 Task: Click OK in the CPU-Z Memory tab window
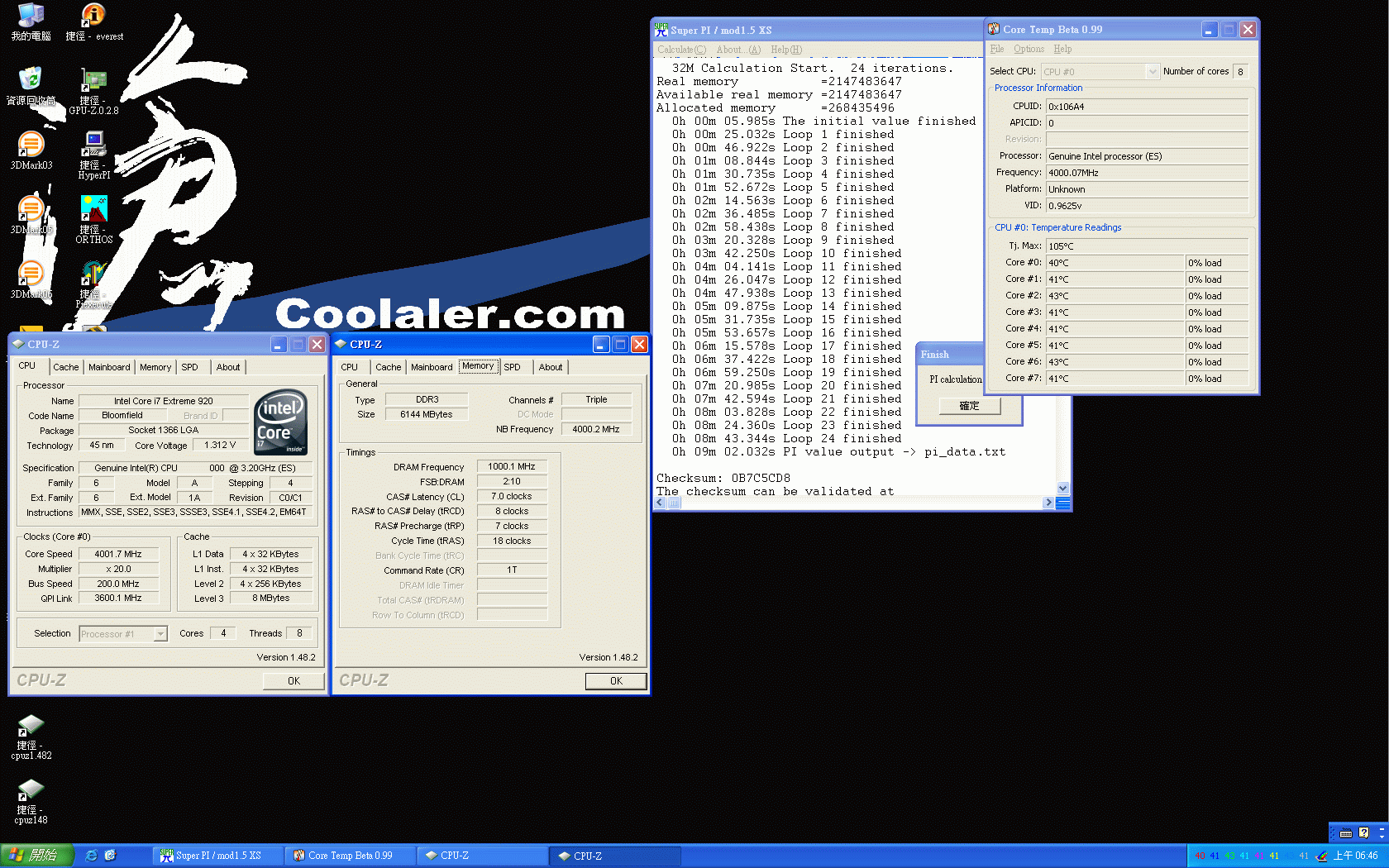(x=616, y=680)
